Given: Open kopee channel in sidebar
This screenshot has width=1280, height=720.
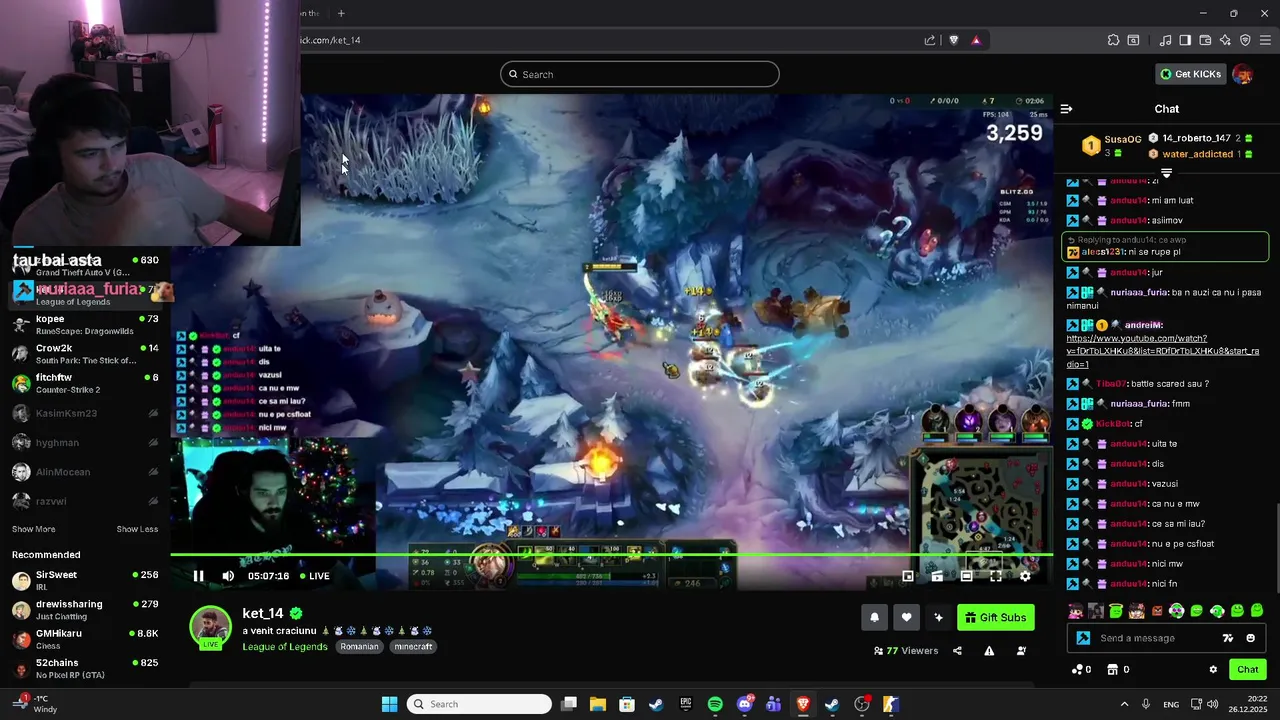Looking at the screenshot, I should (85, 324).
